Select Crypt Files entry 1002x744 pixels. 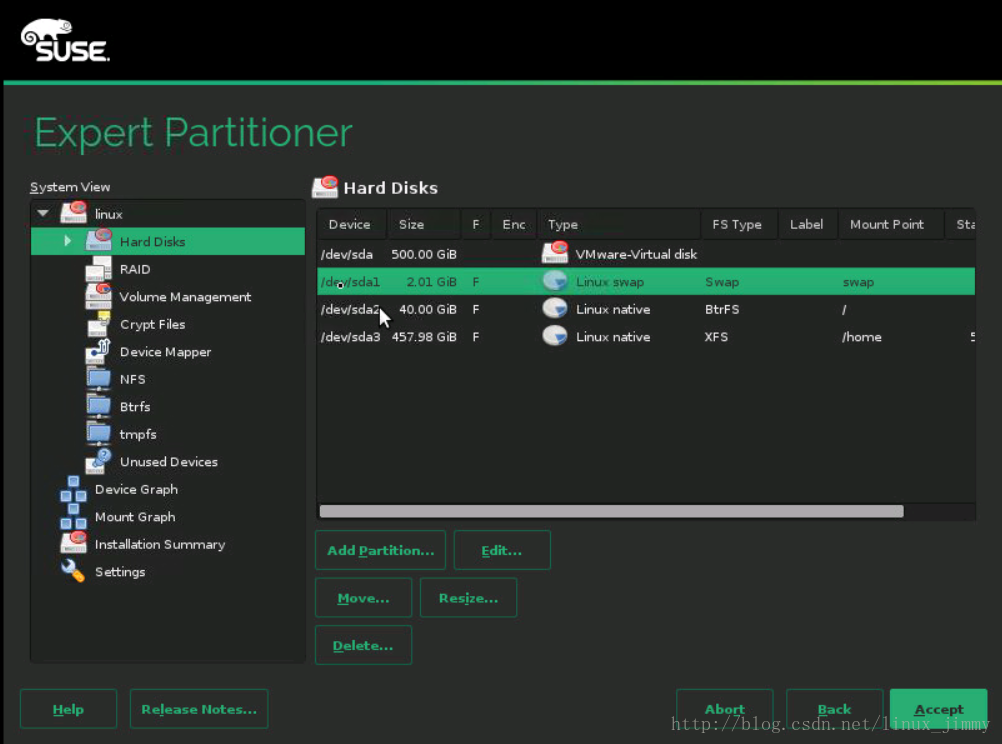(x=153, y=324)
